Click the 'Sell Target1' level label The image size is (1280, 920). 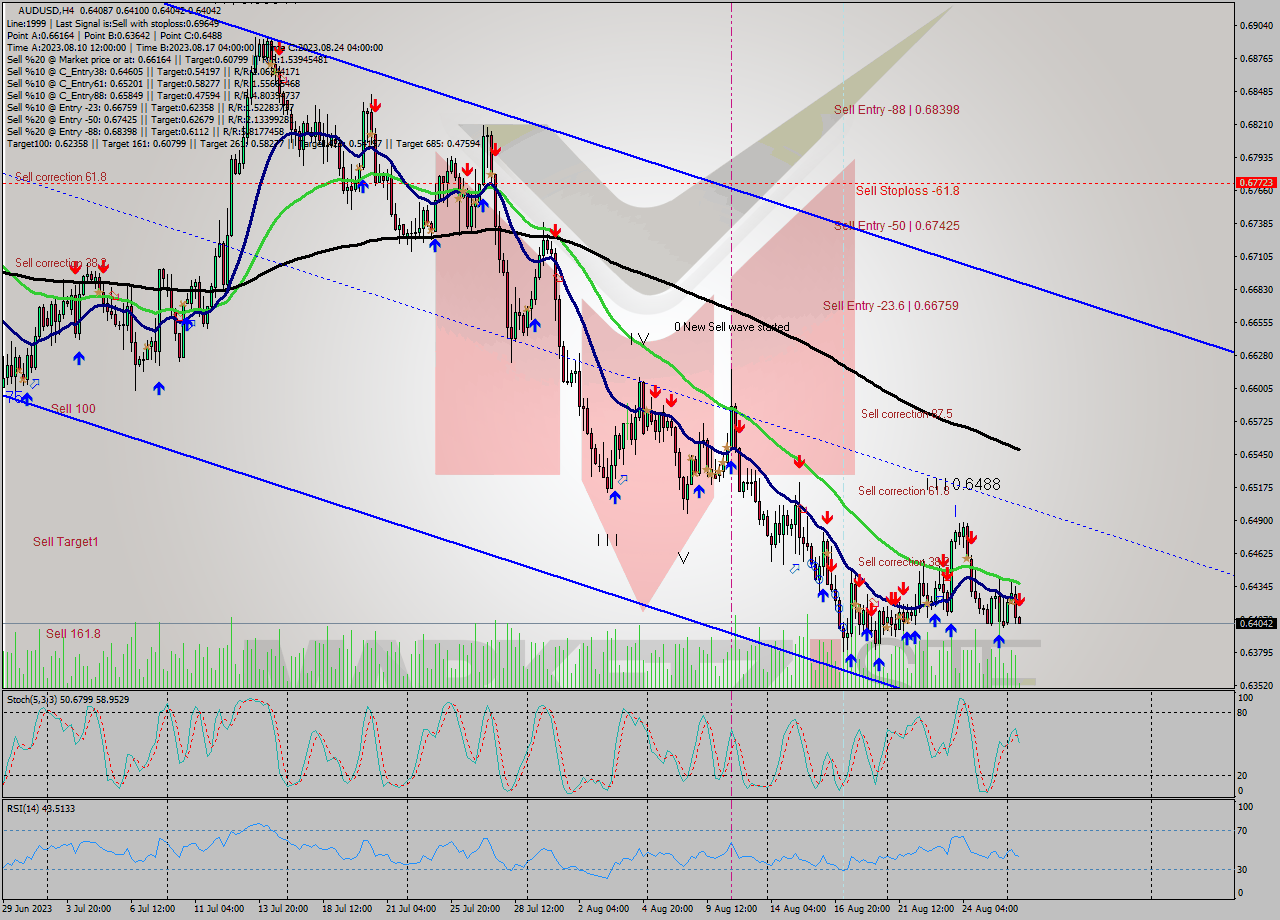point(66,542)
